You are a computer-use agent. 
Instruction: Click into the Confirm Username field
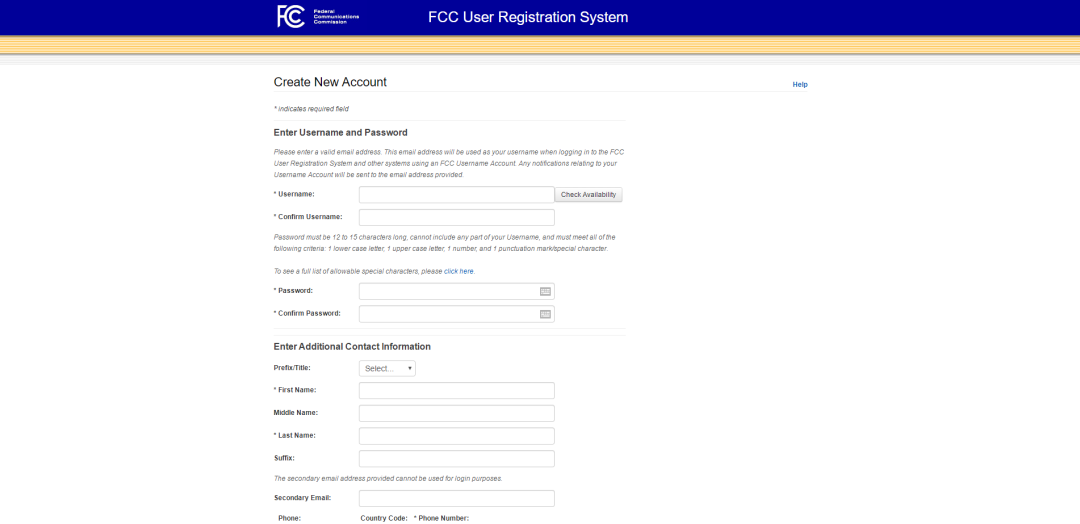tap(456, 217)
